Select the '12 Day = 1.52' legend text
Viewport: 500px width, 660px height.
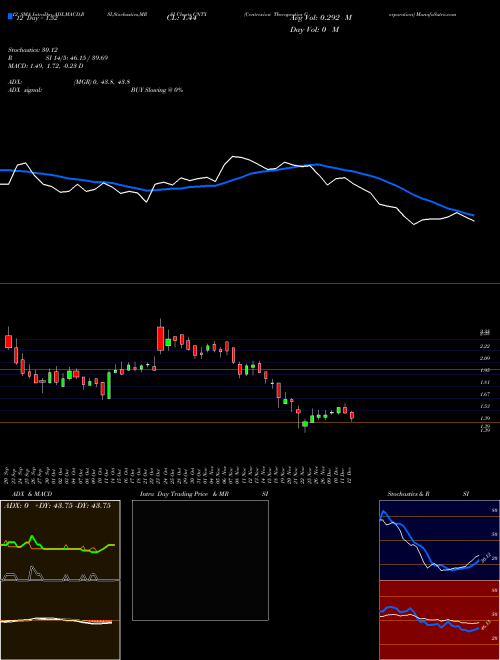point(37,18)
